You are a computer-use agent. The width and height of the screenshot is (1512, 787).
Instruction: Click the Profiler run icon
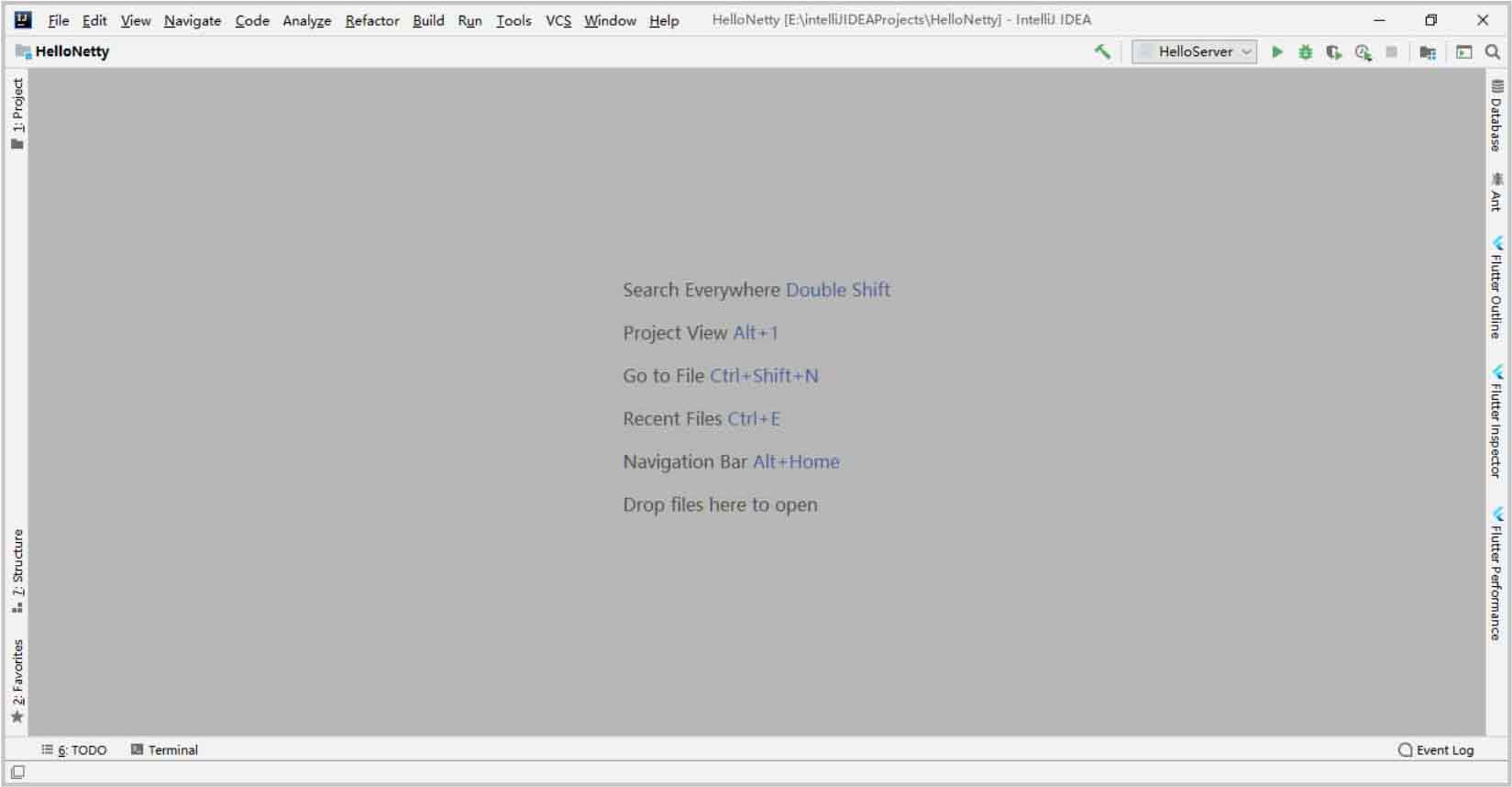tap(1363, 52)
